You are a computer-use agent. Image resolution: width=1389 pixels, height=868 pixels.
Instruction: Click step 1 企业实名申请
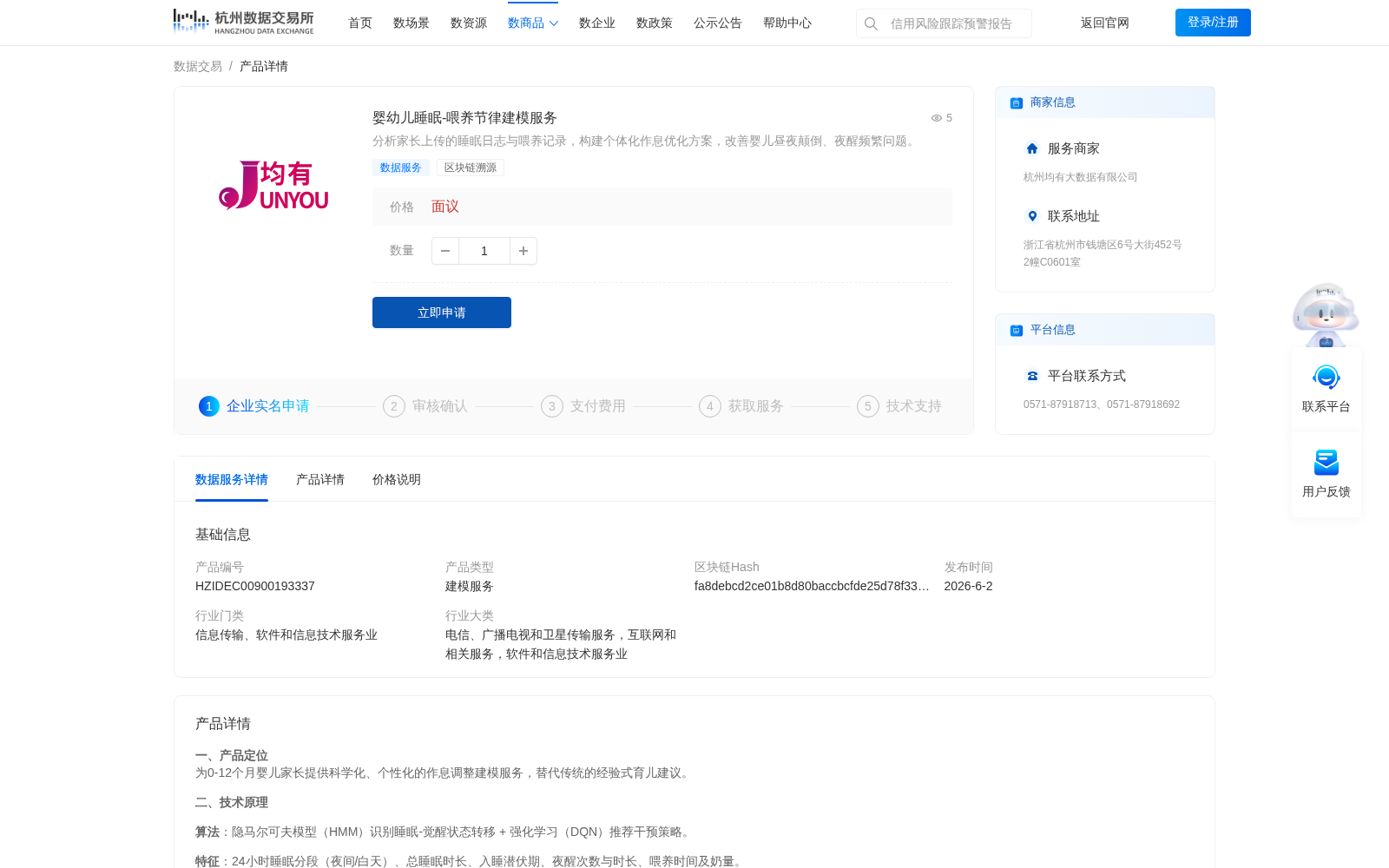254,406
